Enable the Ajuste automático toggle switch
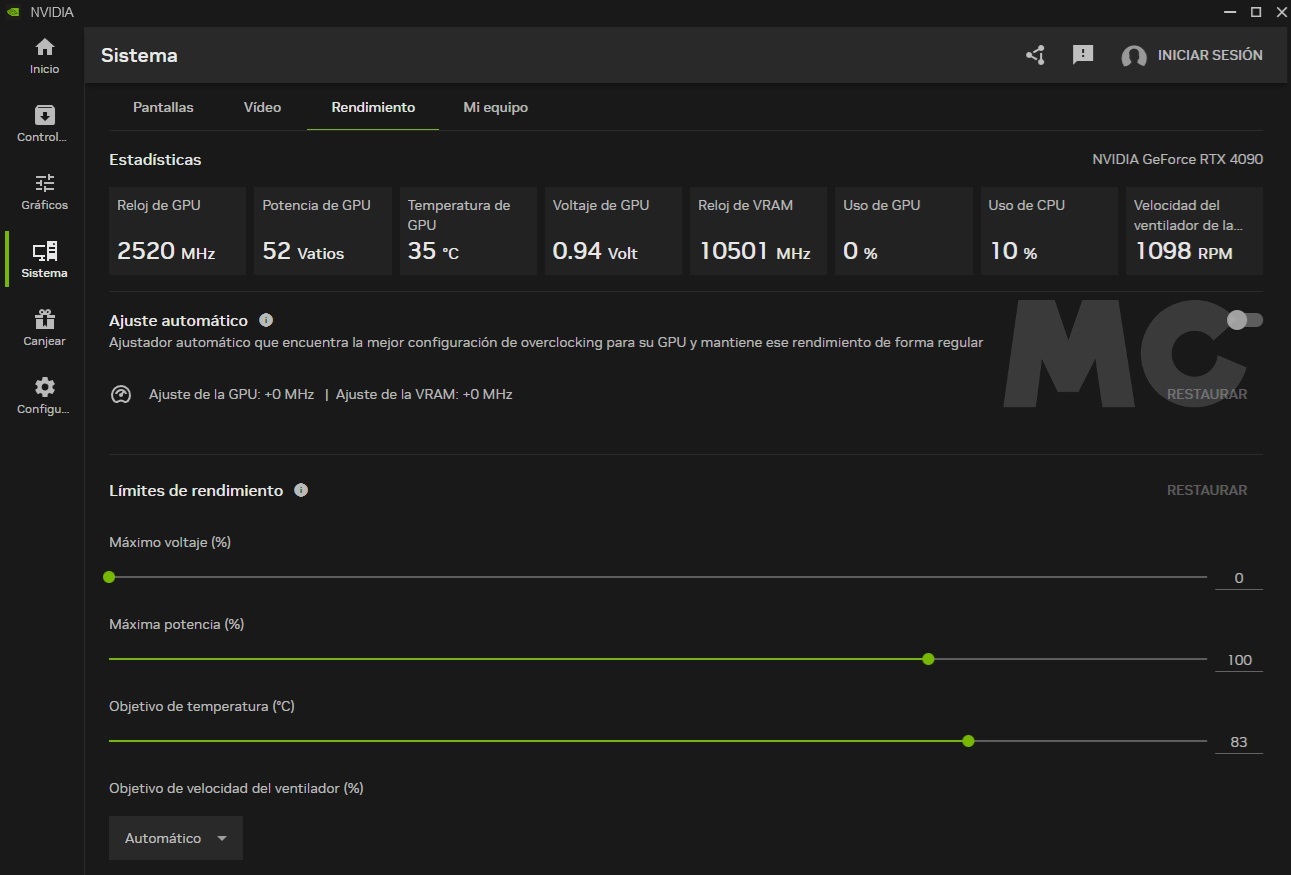Screen dimensions: 1291x875 click(1245, 320)
